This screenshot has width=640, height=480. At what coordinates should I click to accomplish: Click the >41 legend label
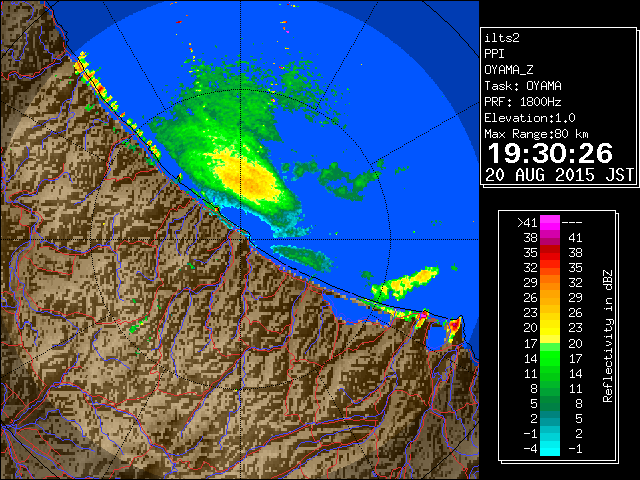coord(527,223)
